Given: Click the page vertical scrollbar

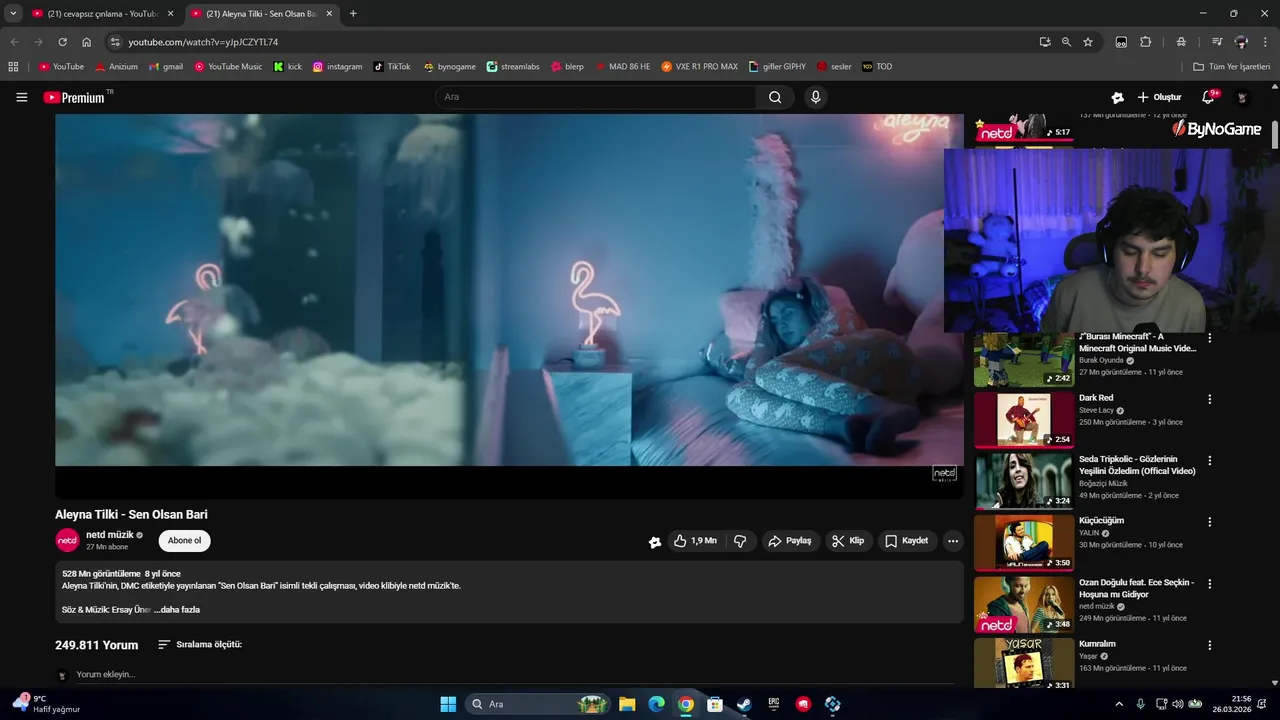Looking at the screenshot, I should (1275, 135).
